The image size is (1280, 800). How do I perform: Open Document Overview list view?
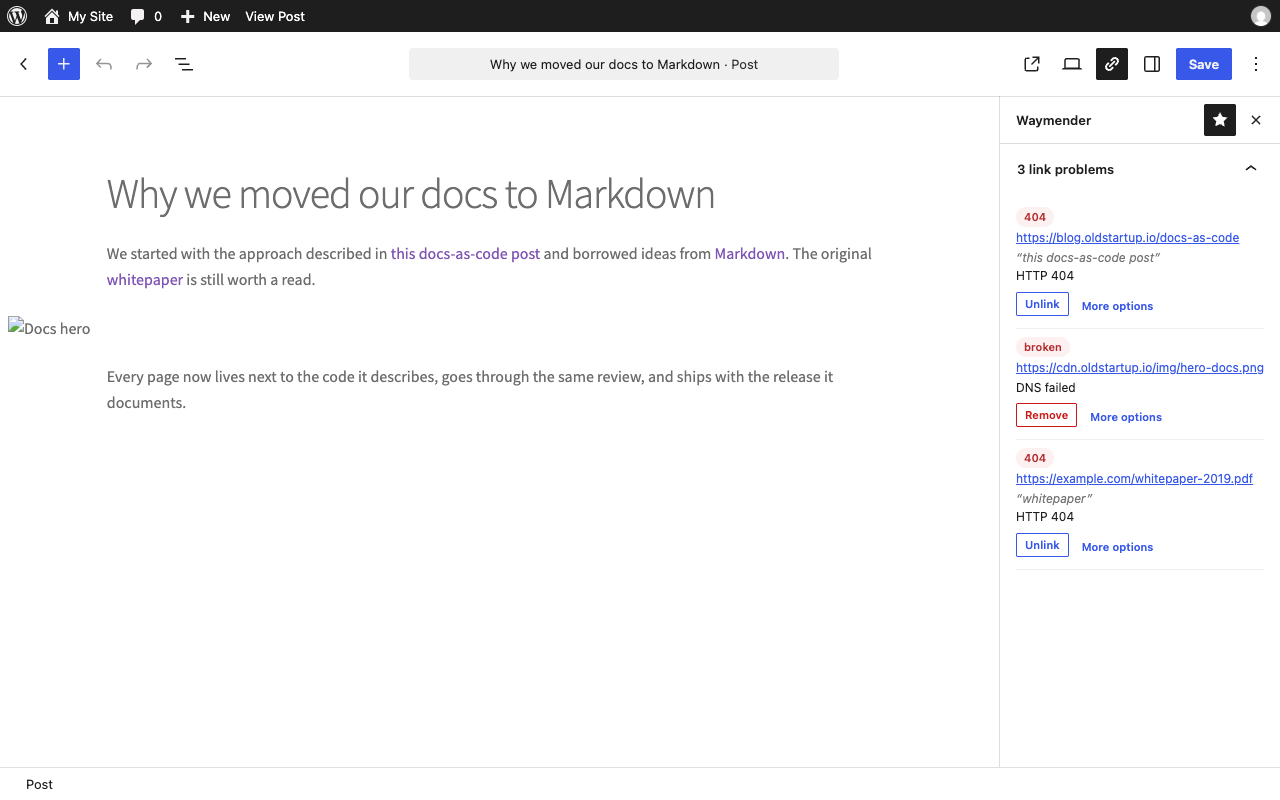(184, 64)
